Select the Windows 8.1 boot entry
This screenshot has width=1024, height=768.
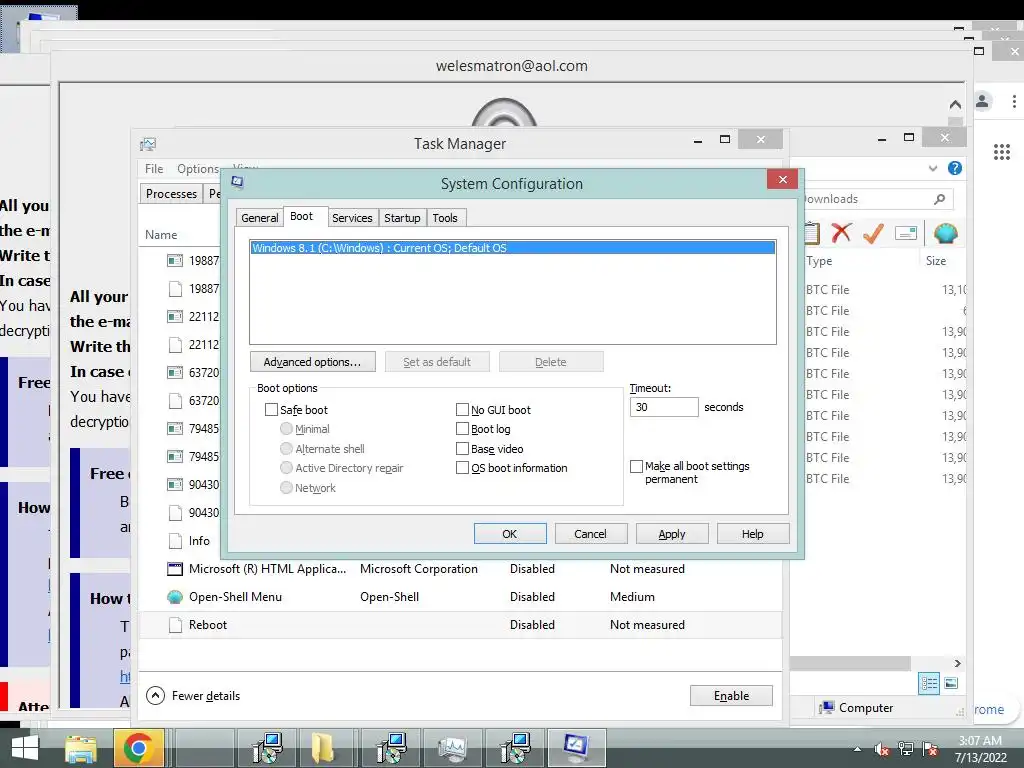[x=513, y=248]
